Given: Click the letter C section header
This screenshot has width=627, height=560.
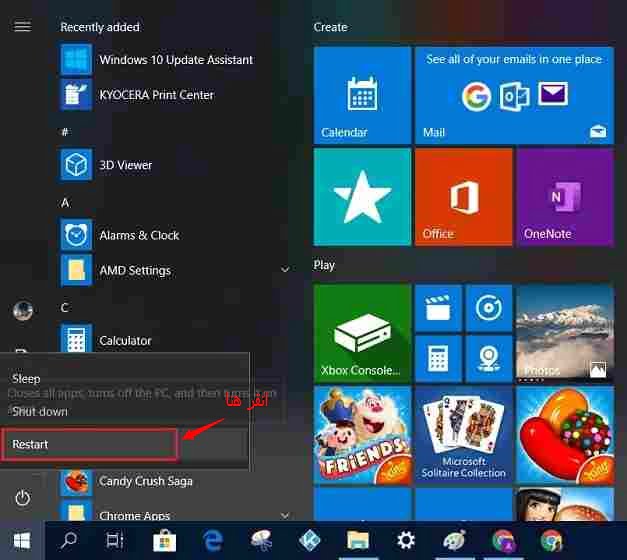Looking at the screenshot, I should (65, 308).
